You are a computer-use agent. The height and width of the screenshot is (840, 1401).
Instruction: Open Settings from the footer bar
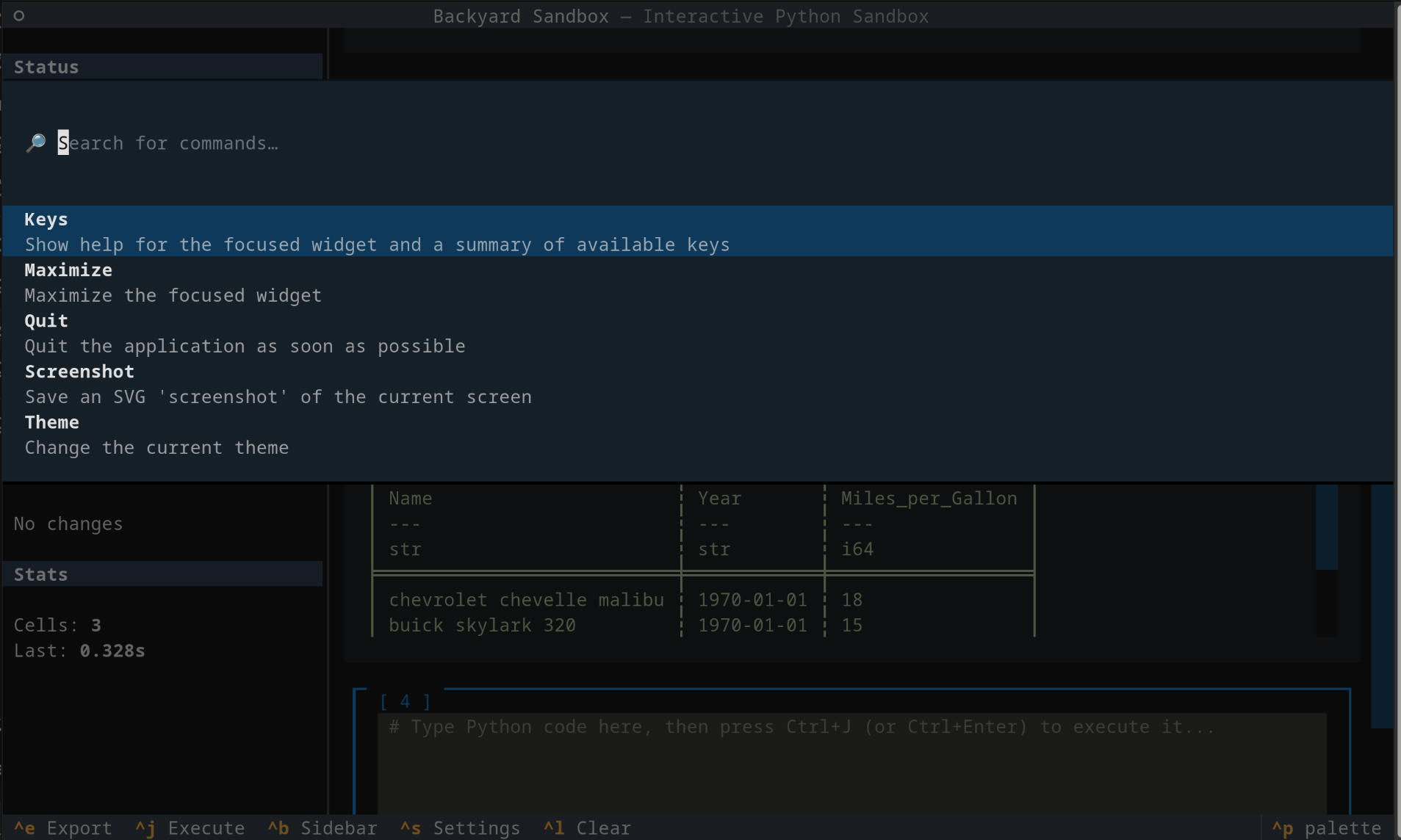tap(460, 828)
